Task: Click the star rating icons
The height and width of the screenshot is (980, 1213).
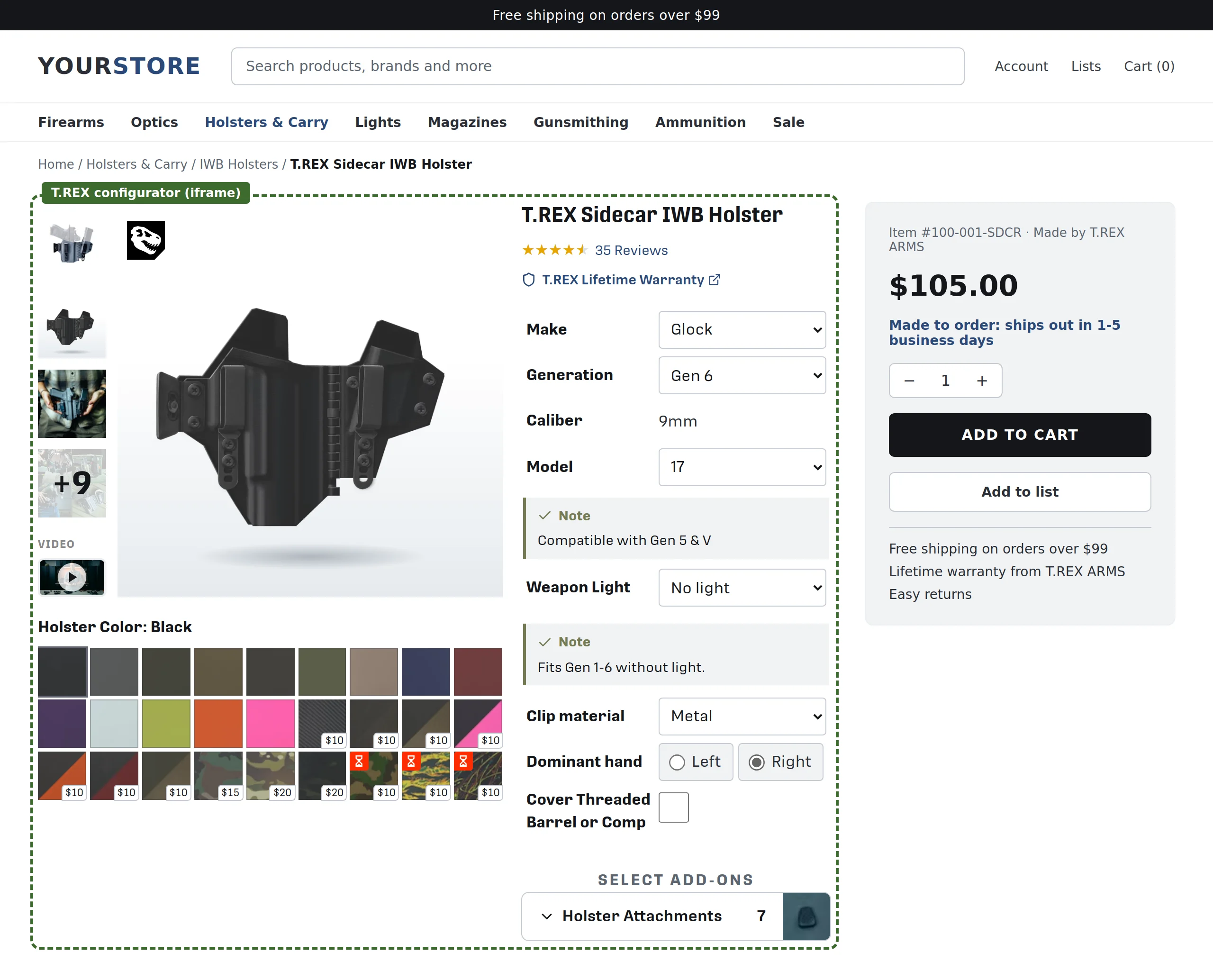Action: (554, 250)
